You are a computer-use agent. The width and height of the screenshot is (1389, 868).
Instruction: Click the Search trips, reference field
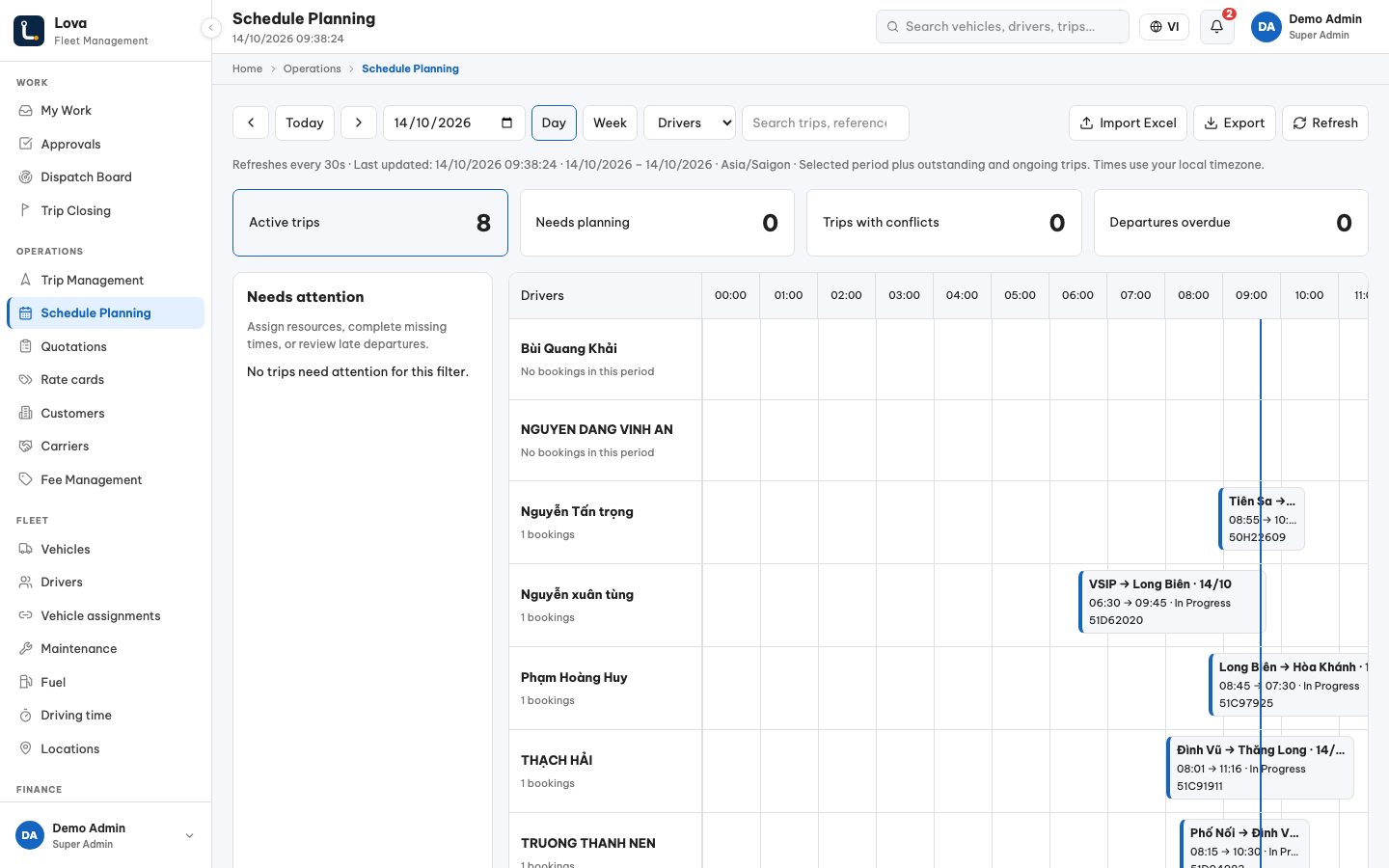[x=826, y=122]
